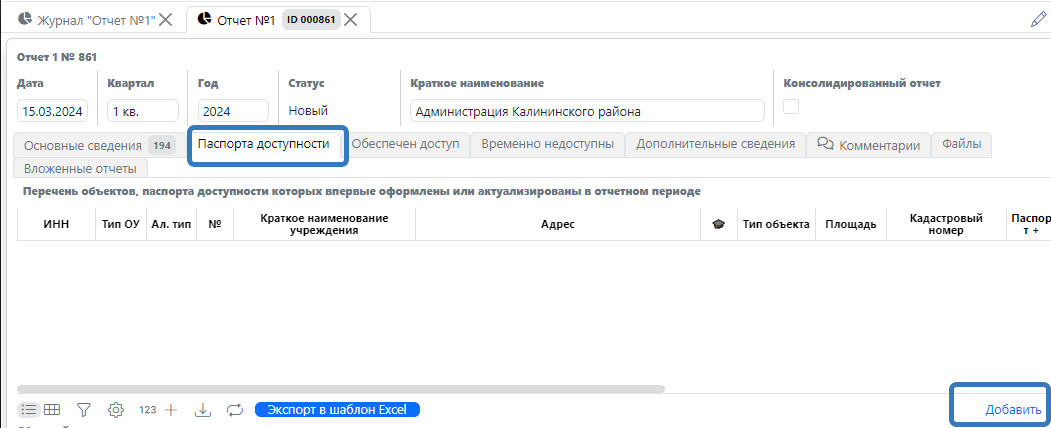The height and width of the screenshot is (428, 1051).
Task: Click the 123 plus numbering icon
Action: (x=158, y=409)
